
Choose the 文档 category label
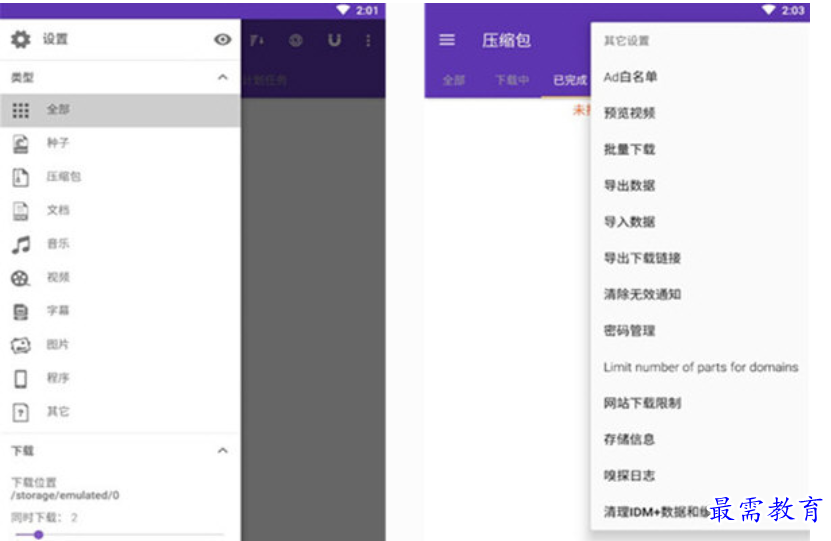coord(58,210)
